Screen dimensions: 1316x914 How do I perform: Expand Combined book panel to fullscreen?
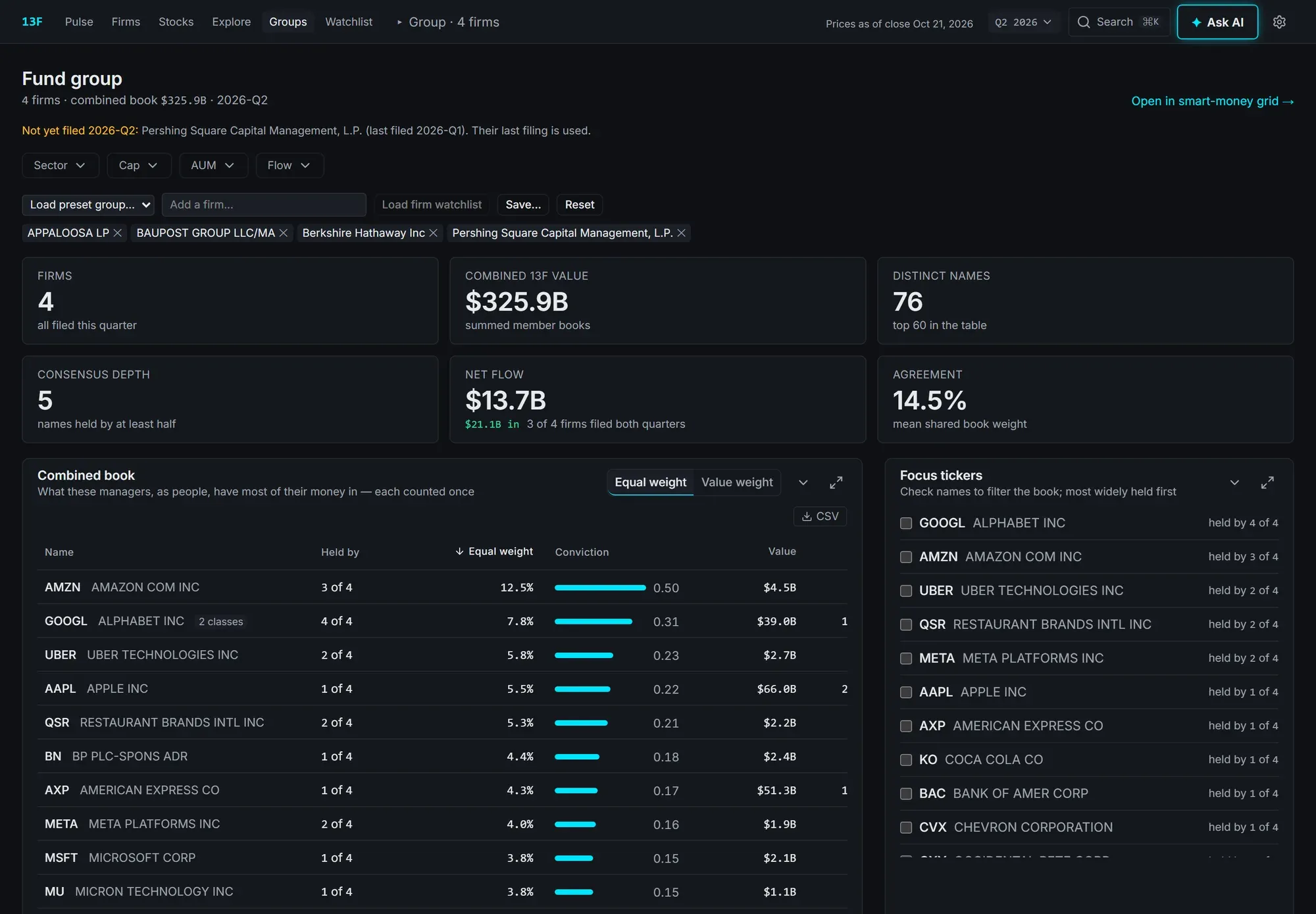coord(836,482)
